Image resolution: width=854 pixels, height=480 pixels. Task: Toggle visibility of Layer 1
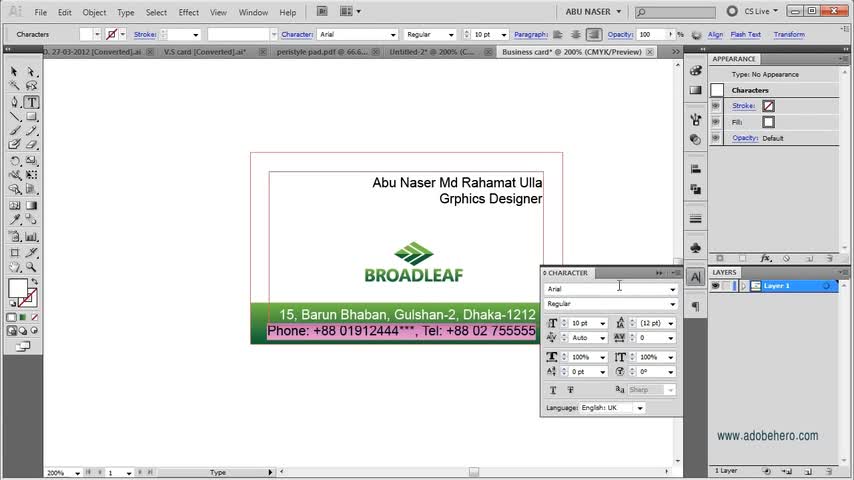[716, 286]
